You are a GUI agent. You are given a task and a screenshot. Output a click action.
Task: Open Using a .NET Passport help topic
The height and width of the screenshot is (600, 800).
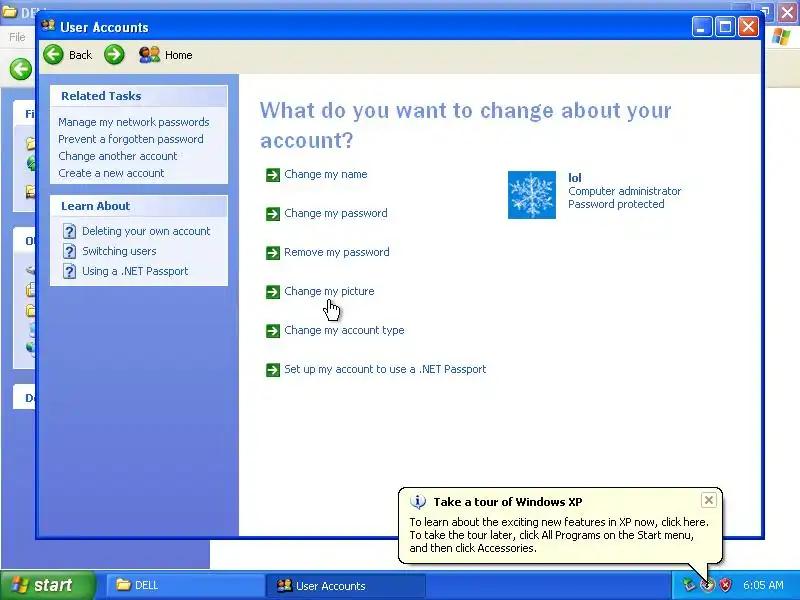click(135, 271)
